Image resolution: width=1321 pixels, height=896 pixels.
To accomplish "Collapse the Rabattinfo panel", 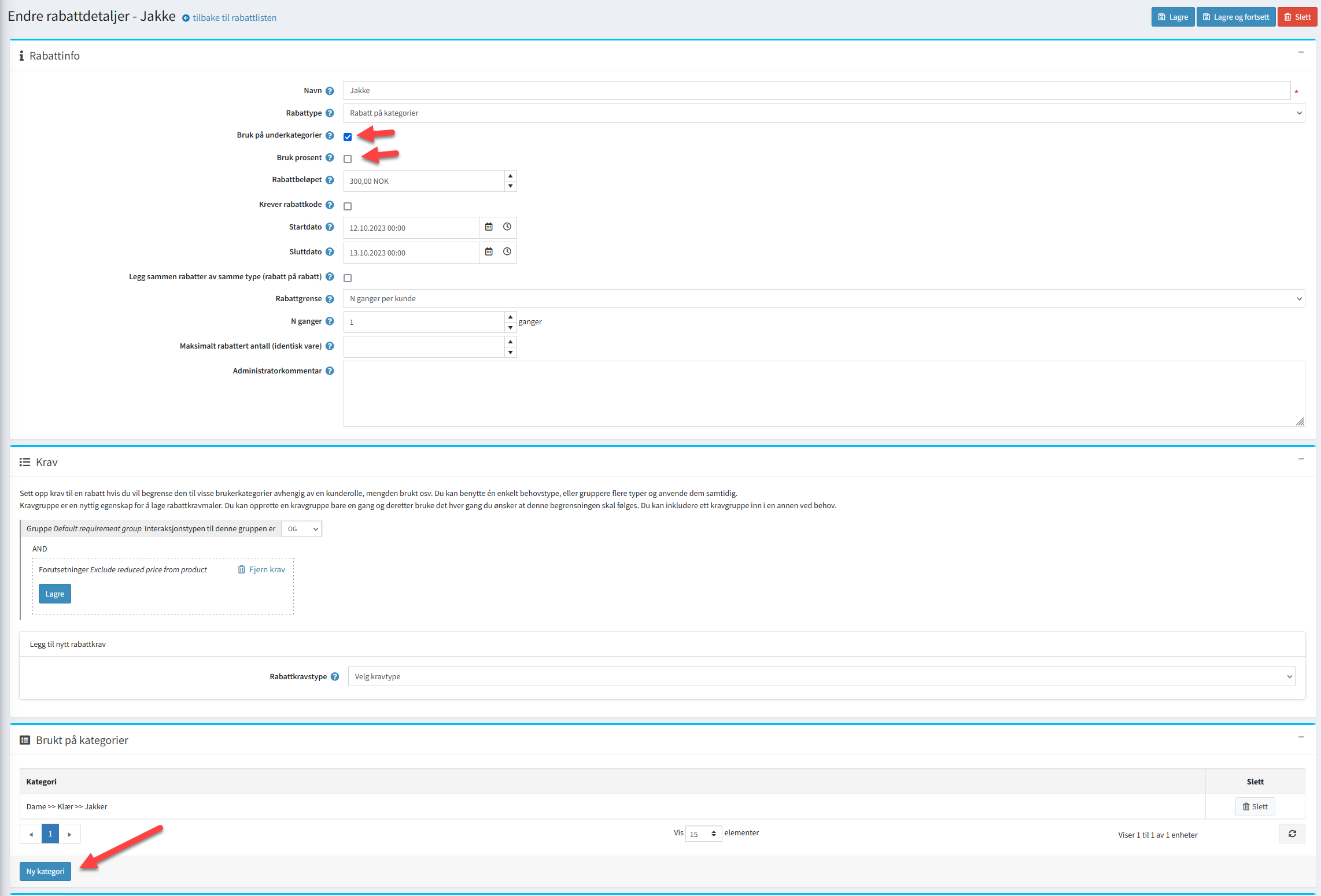I will point(1301,53).
